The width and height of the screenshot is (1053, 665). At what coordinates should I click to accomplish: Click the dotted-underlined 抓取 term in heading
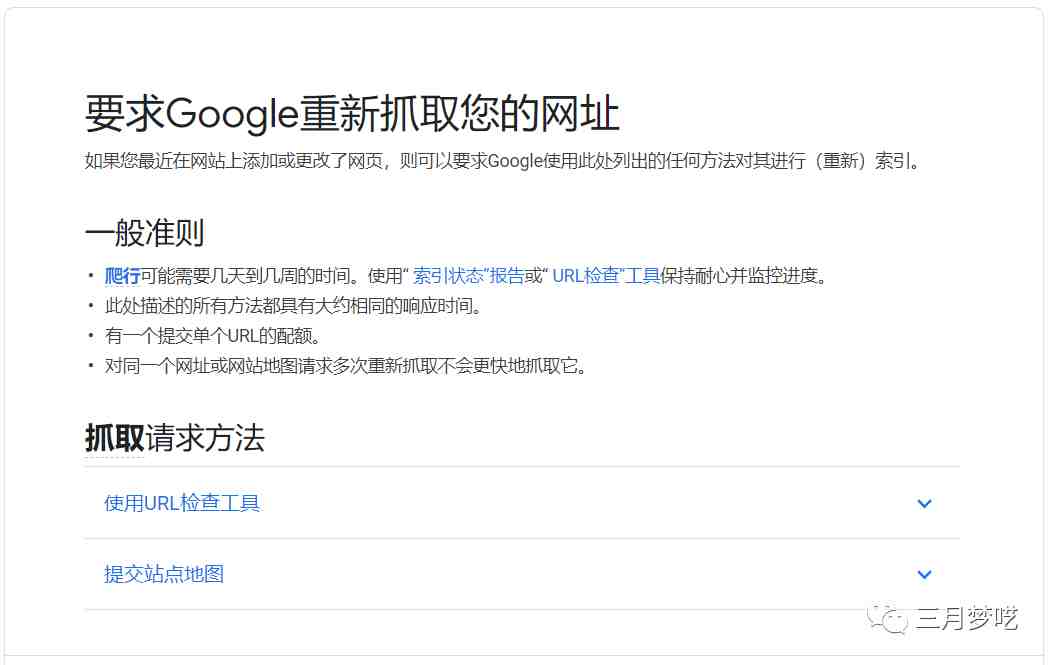pyautogui.click(x=114, y=438)
